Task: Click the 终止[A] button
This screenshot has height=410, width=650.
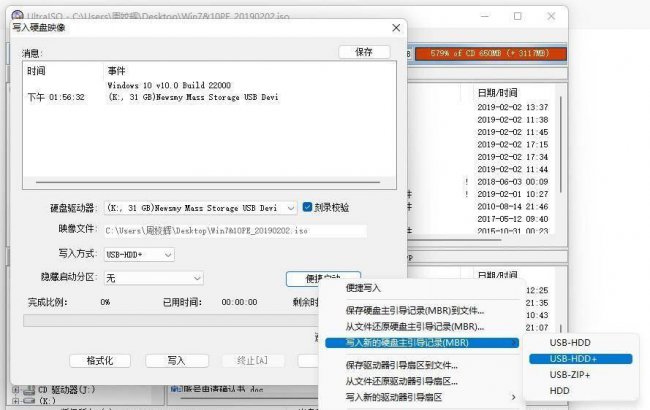Action: coord(252,360)
